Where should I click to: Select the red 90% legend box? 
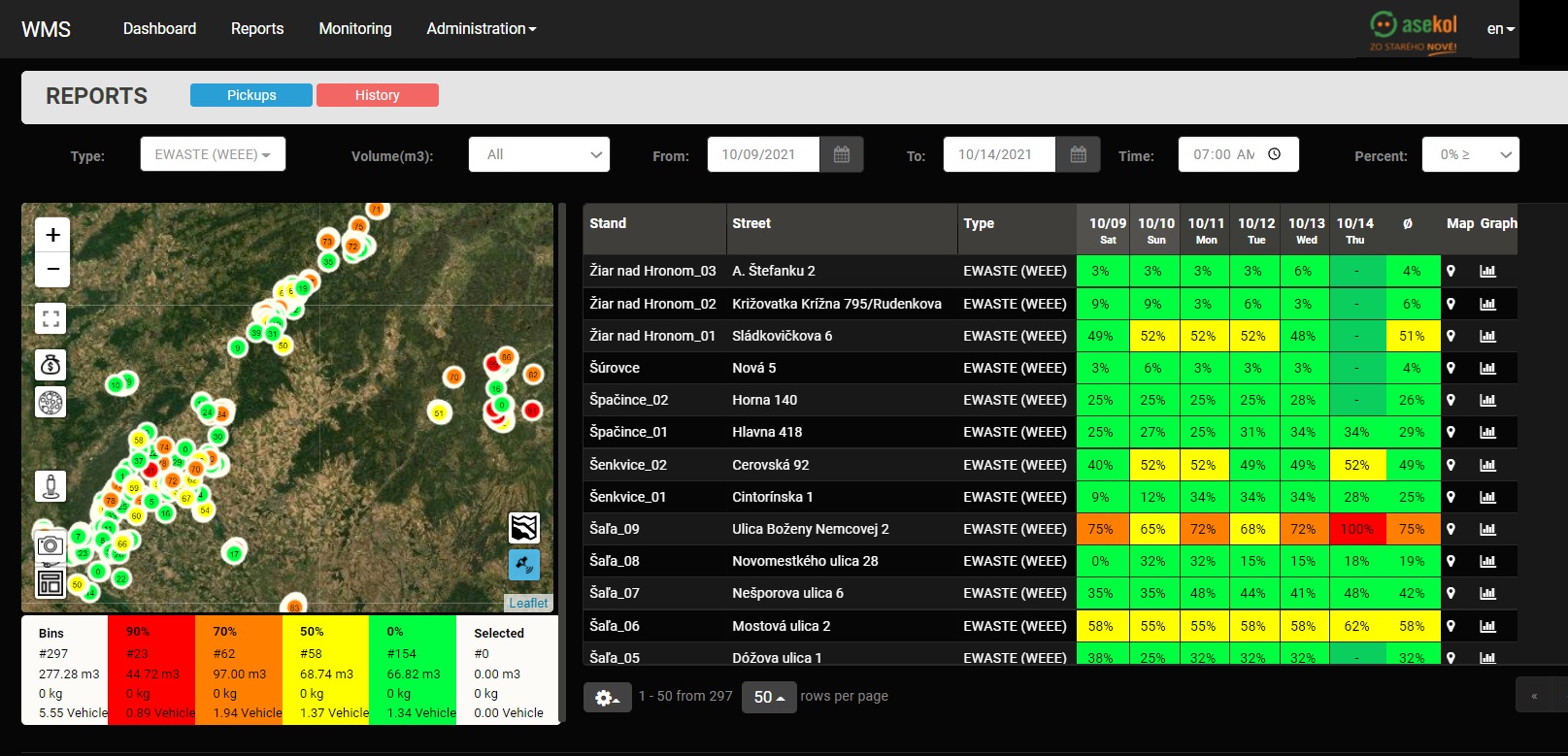(x=151, y=671)
